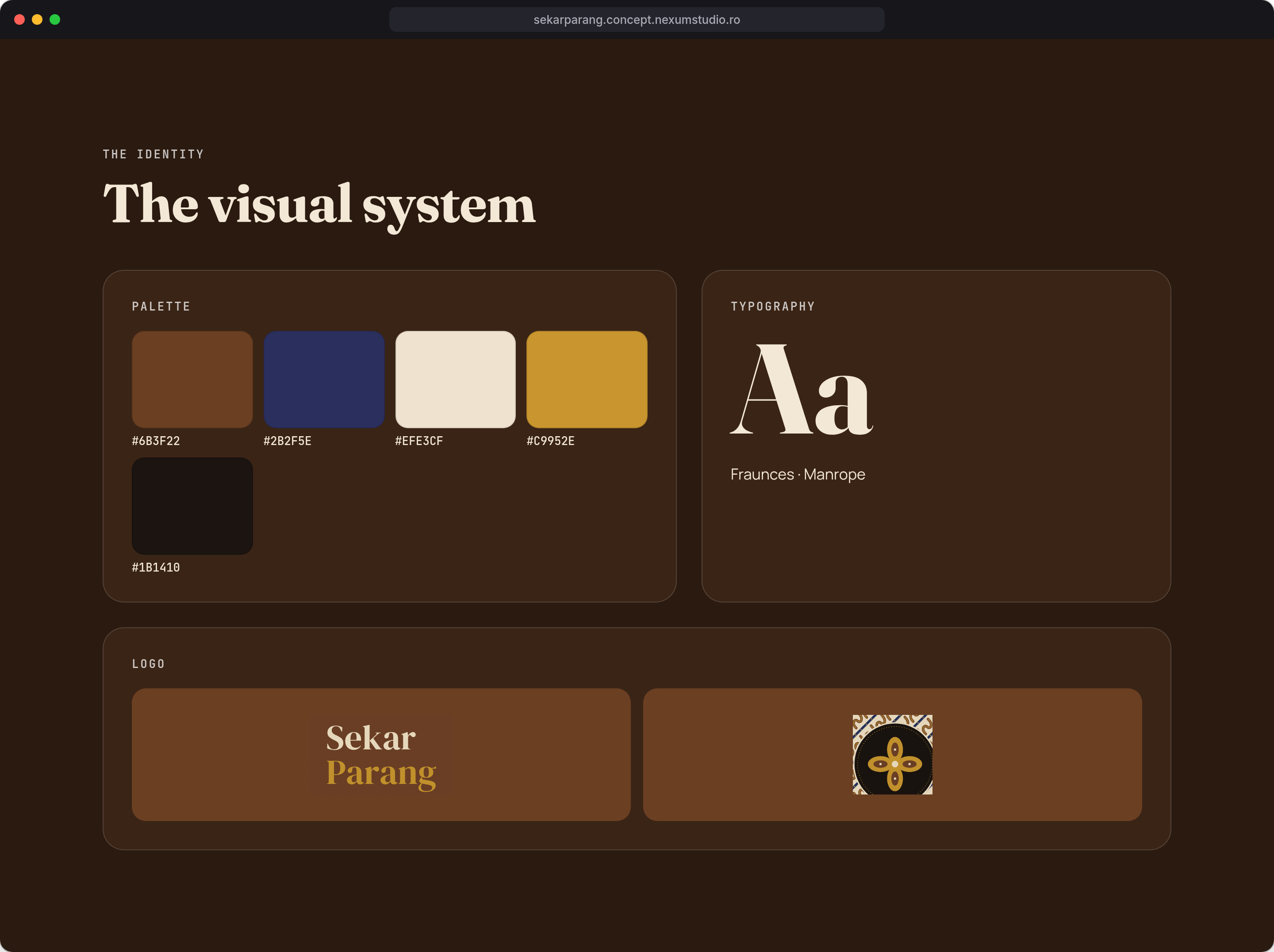The width and height of the screenshot is (1274, 952).
Task: Close the window with red button
Action: pyautogui.click(x=19, y=19)
